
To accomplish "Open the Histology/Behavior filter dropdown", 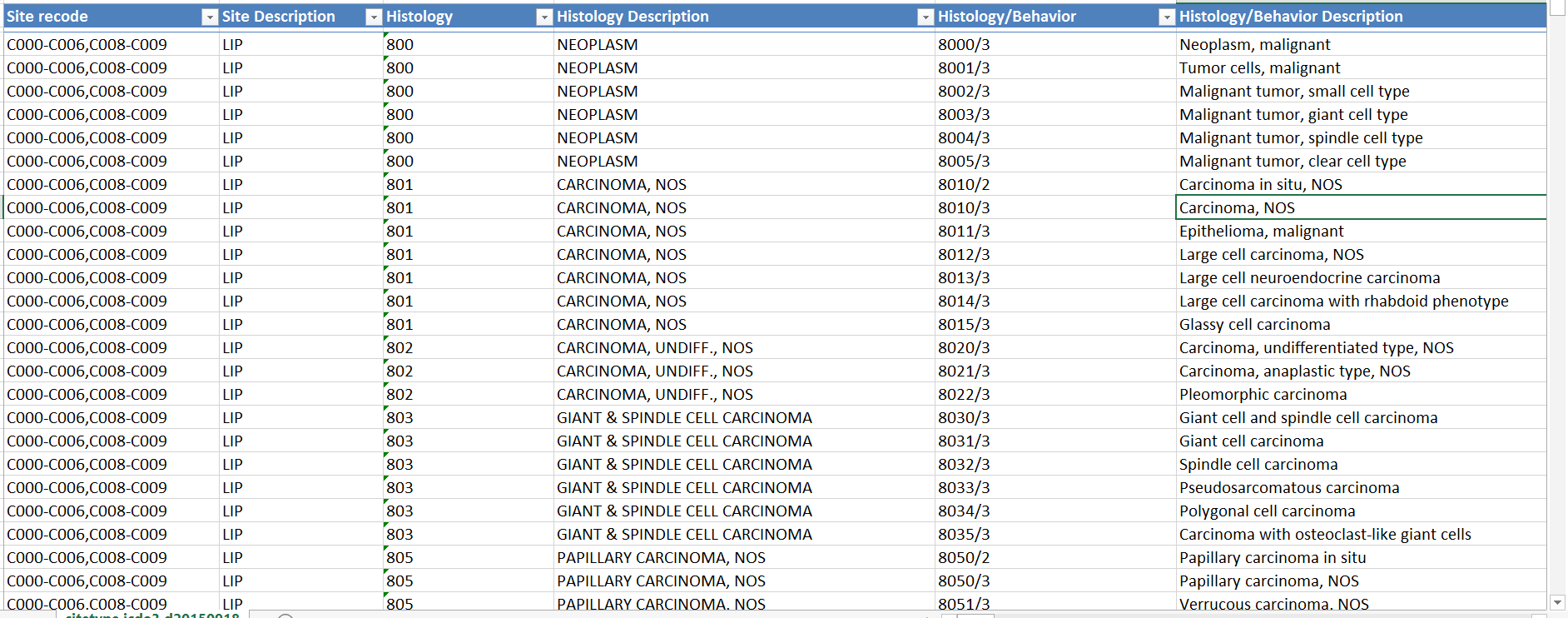I will coord(1167,17).
